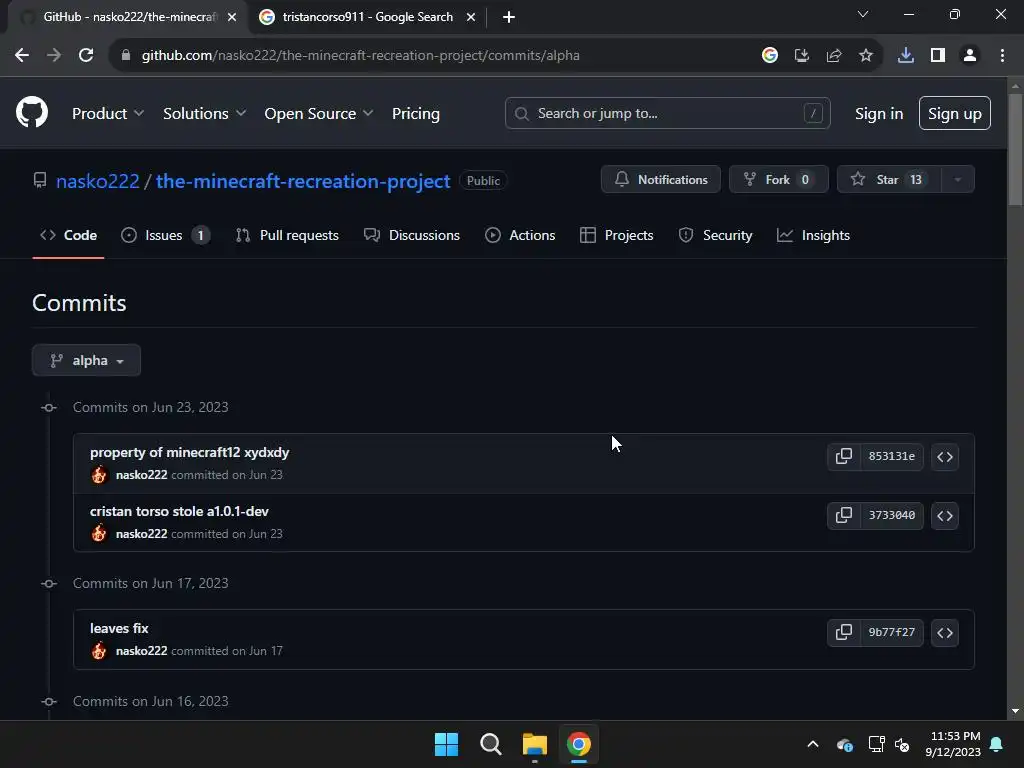Click the browser back arrow
Screen dimensions: 1024x768
click(x=22, y=56)
